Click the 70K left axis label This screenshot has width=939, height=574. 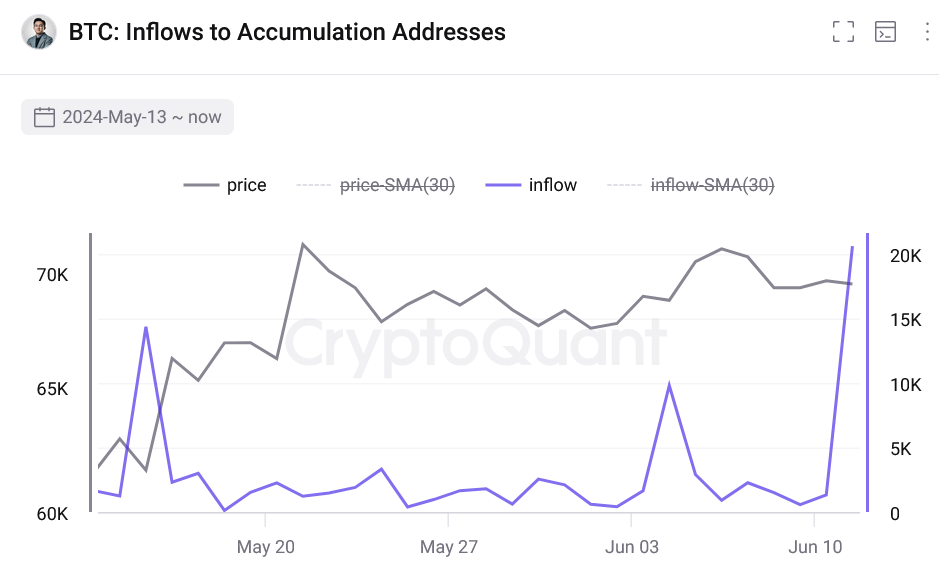[x=52, y=274]
